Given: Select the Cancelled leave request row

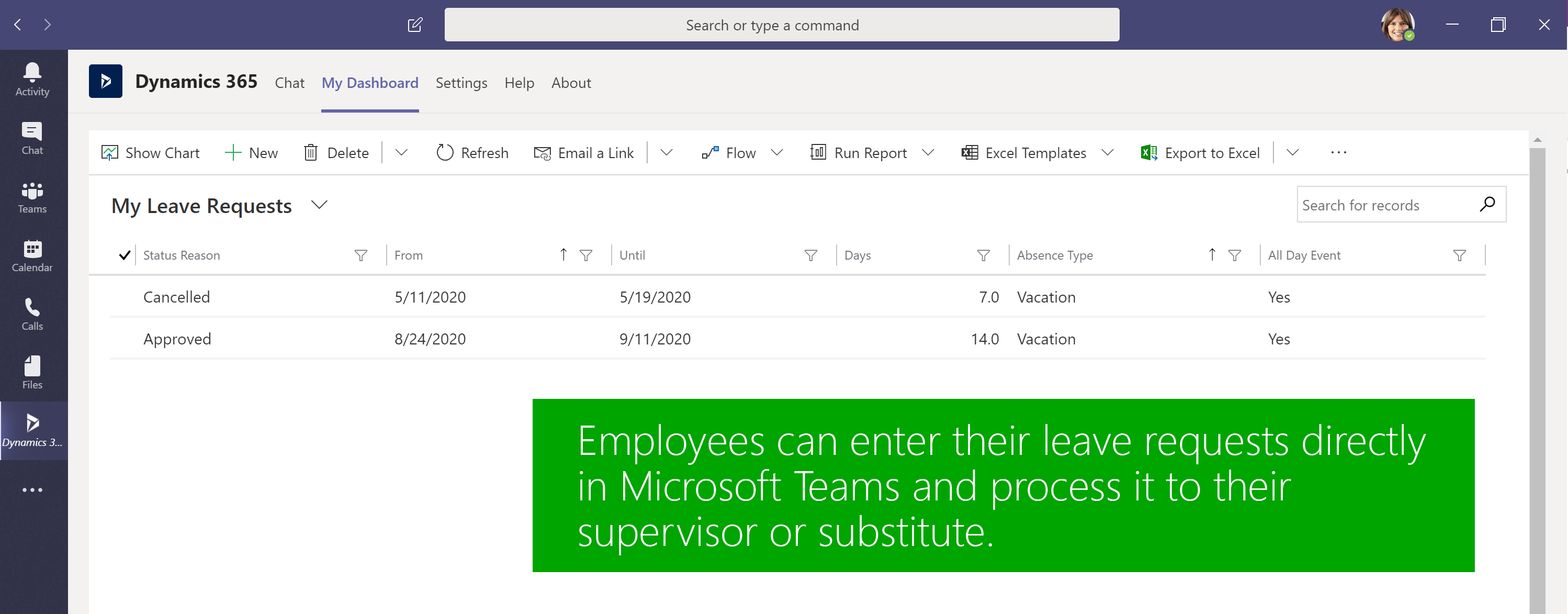Looking at the screenshot, I should pyautogui.click(x=797, y=297).
